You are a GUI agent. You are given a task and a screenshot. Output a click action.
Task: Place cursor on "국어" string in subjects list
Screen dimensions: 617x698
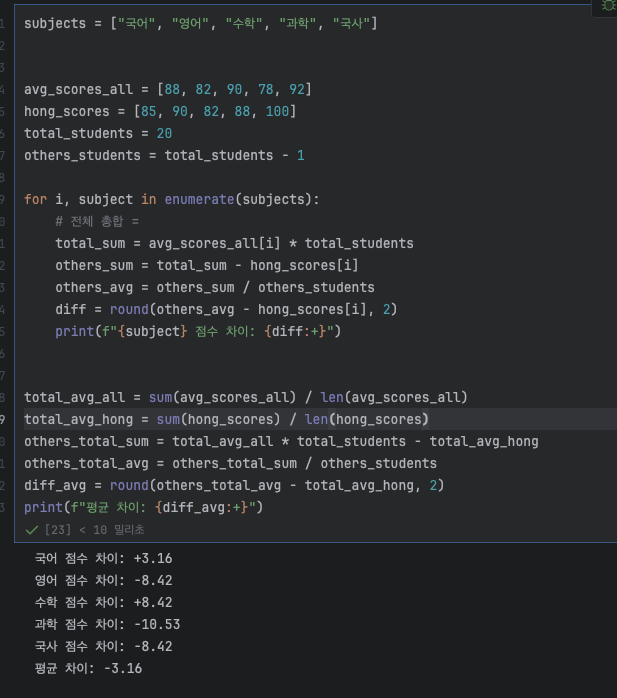[137, 23]
